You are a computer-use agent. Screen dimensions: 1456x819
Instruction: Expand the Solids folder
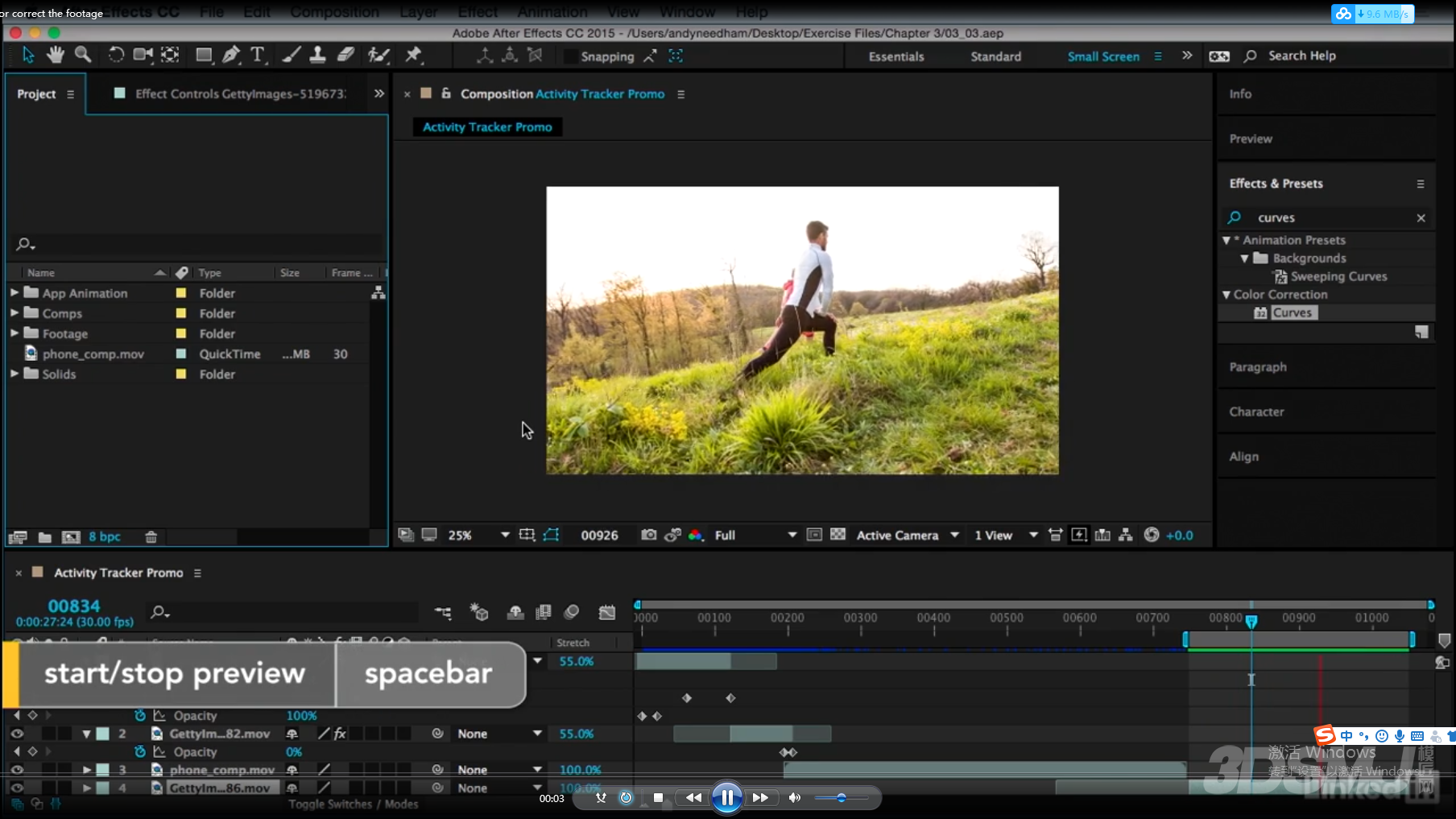(14, 374)
